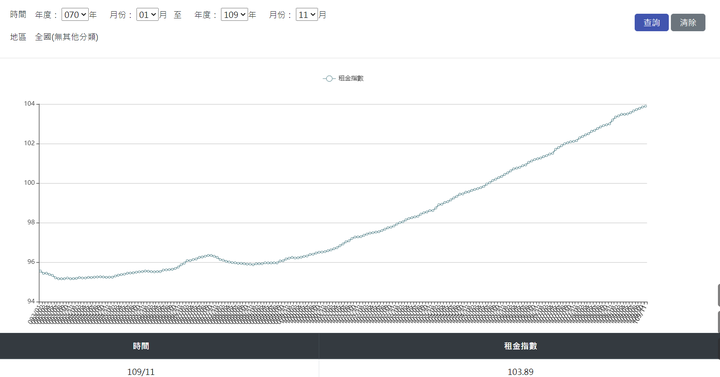
Task: Open the start month dropdown showing 01
Action: (x=147, y=15)
